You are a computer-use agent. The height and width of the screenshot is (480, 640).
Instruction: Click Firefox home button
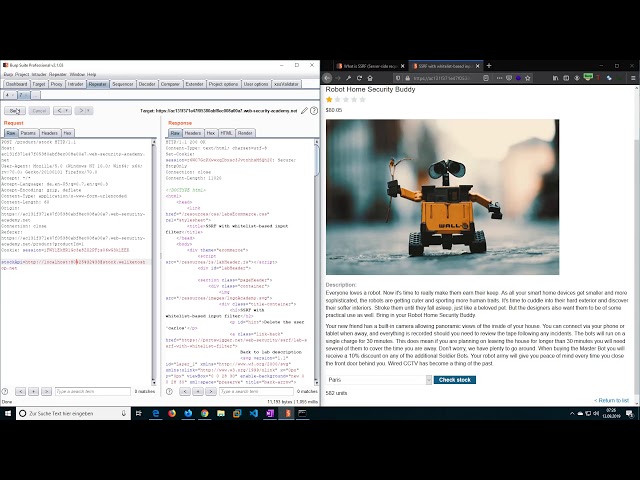[x=370, y=78]
